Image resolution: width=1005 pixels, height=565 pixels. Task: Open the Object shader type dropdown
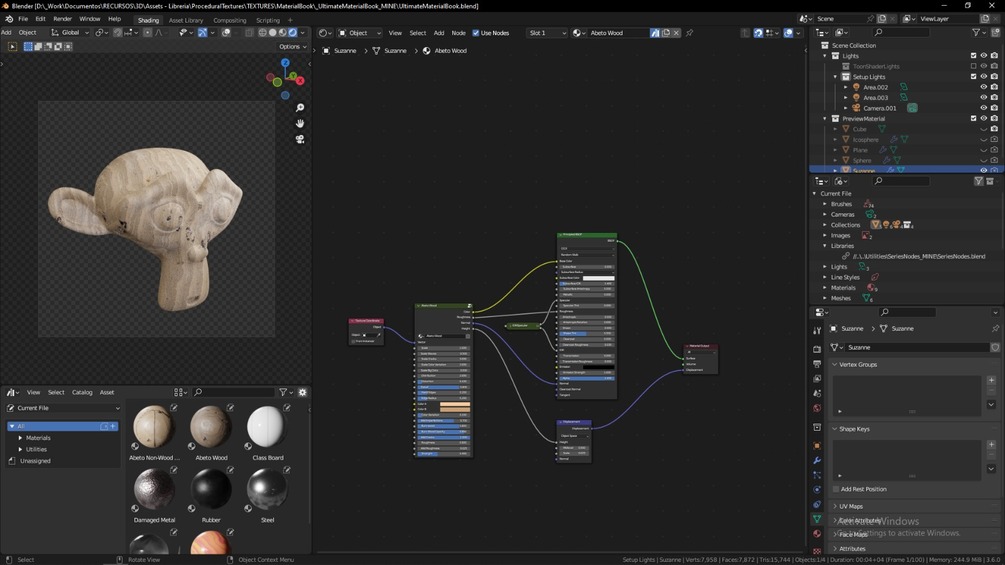click(360, 33)
